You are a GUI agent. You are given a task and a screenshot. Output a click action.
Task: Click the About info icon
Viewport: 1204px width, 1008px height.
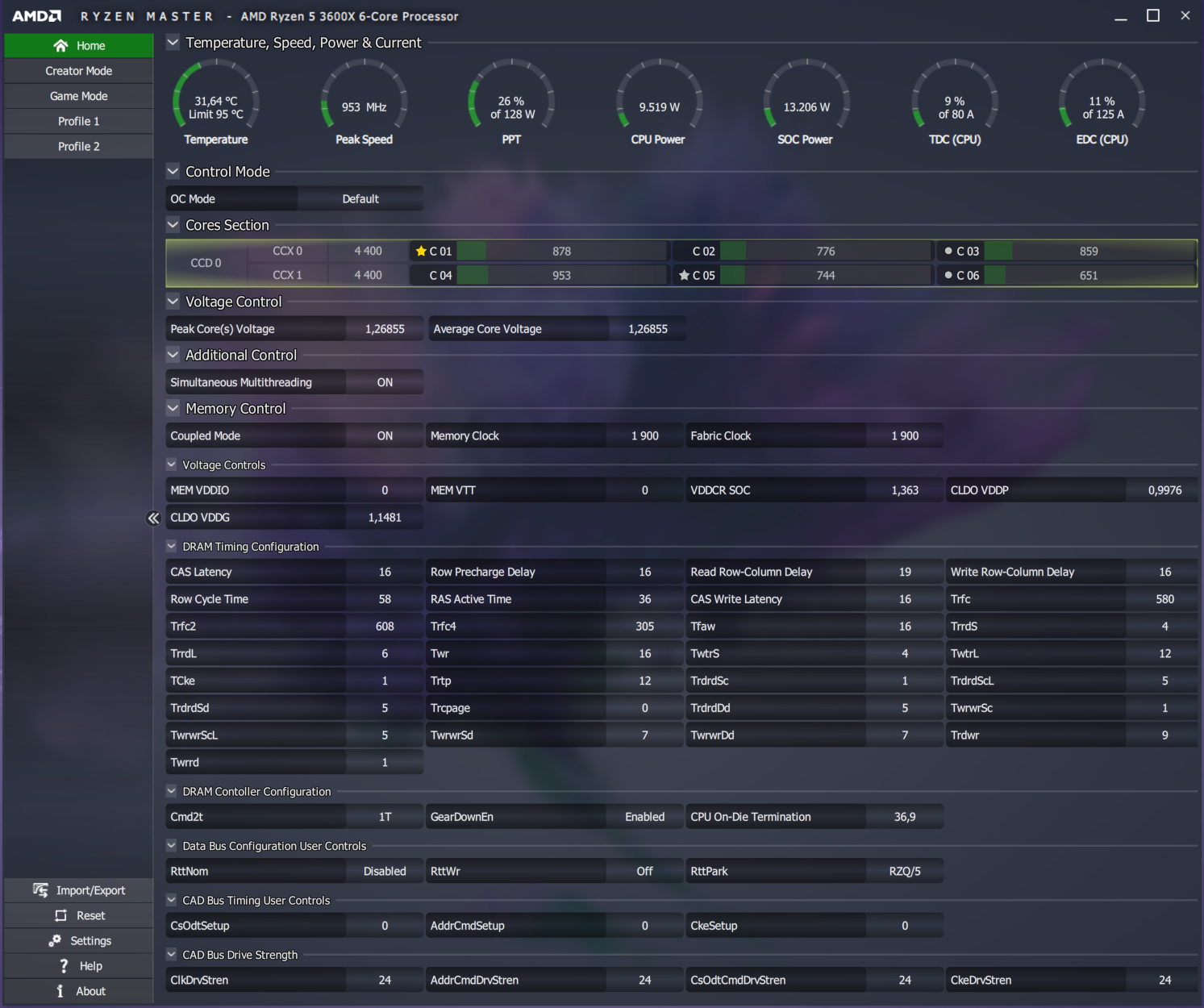pyautogui.click(x=60, y=991)
